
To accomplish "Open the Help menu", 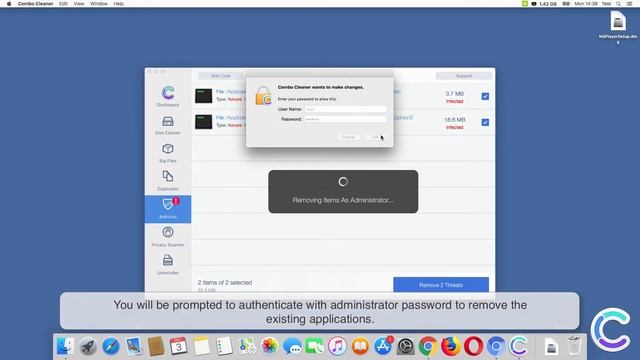I will (118, 4).
